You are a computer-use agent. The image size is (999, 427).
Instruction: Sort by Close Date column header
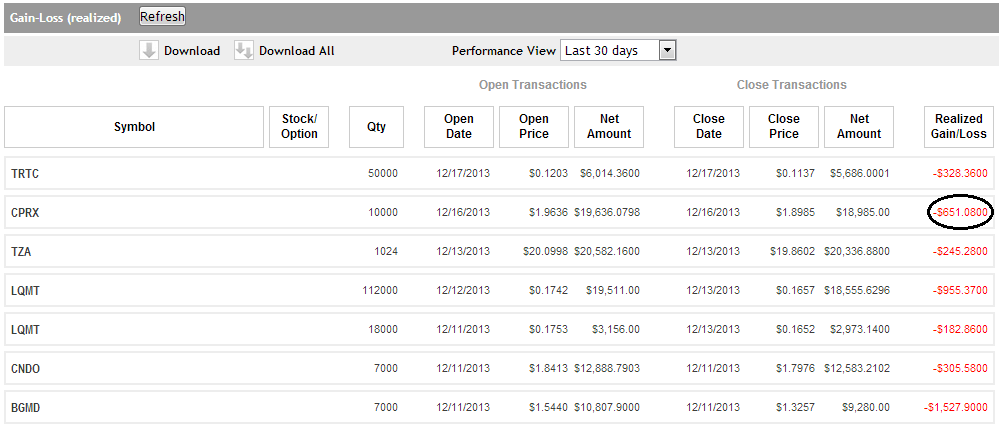[x=709, y=127]
